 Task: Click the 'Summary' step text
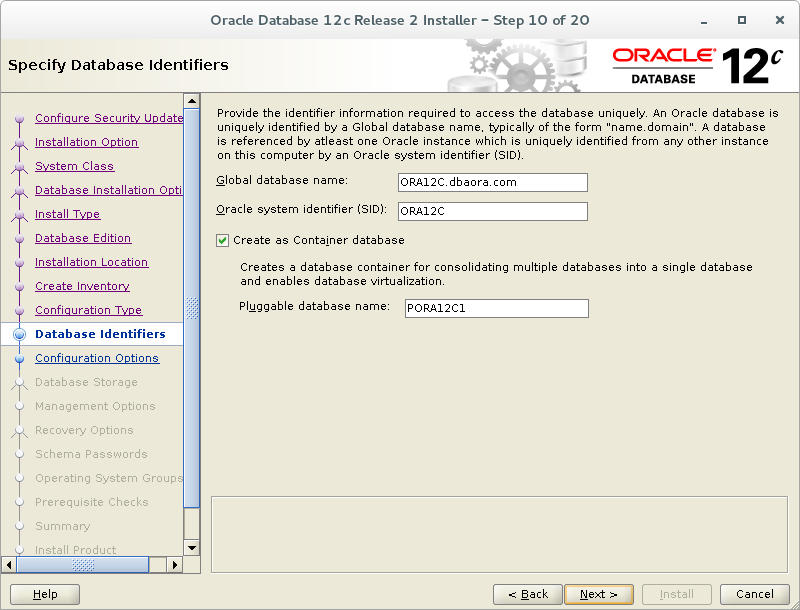pyautogui.click(x=62, y=526)
